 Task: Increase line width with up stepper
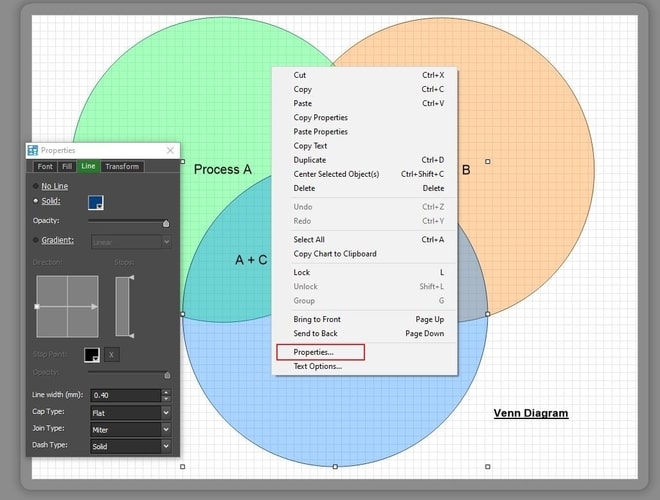coord(166,392)
